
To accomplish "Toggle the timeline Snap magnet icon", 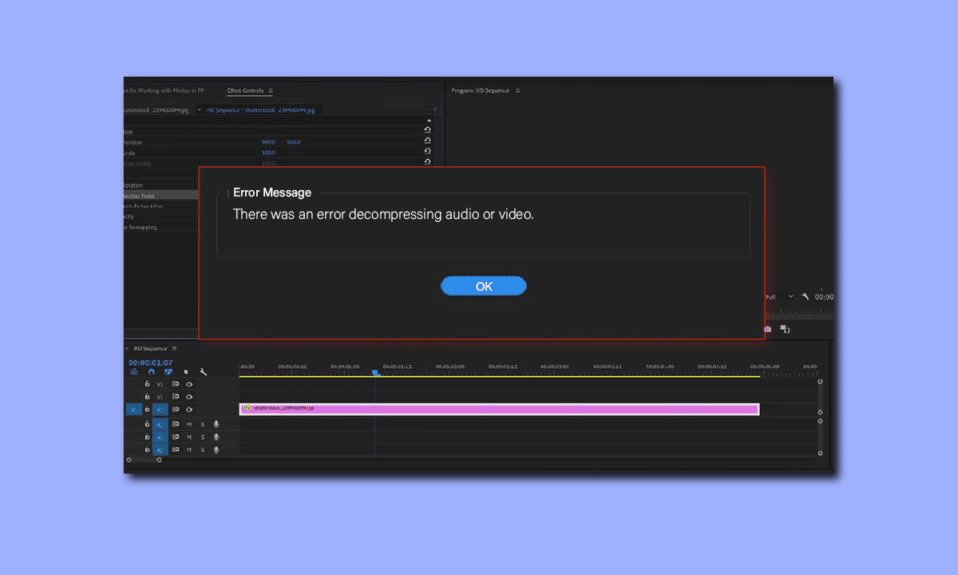I will 152,372.
